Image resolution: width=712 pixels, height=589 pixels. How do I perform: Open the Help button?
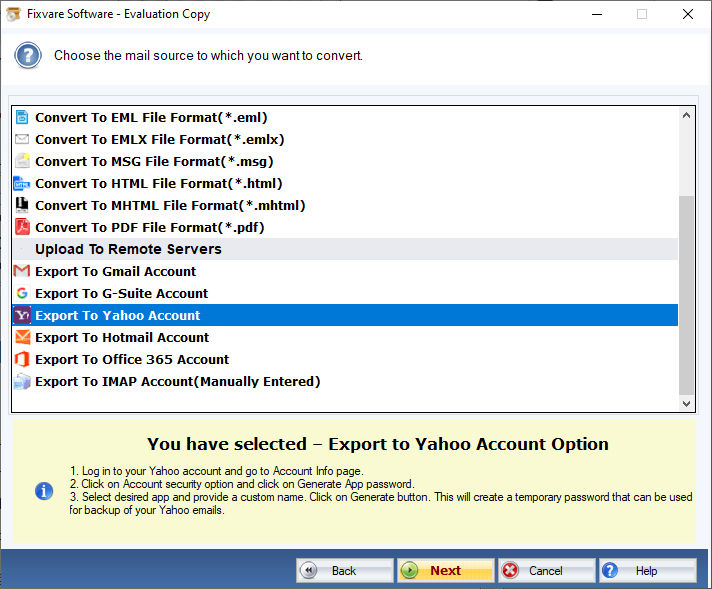(648, 570)
